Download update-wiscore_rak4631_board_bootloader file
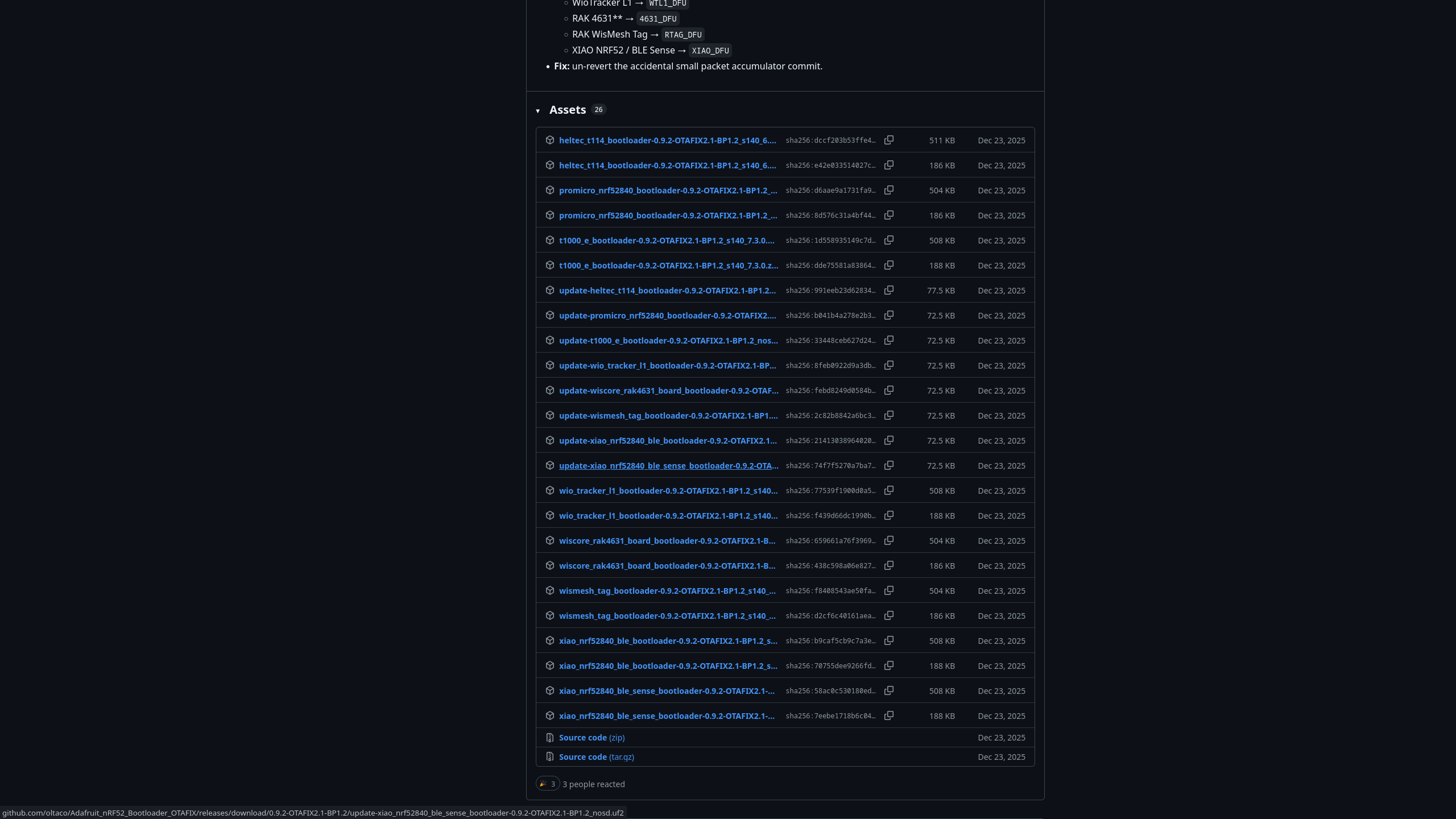This screenshot has height=819, width=1456. click(668, 391)
